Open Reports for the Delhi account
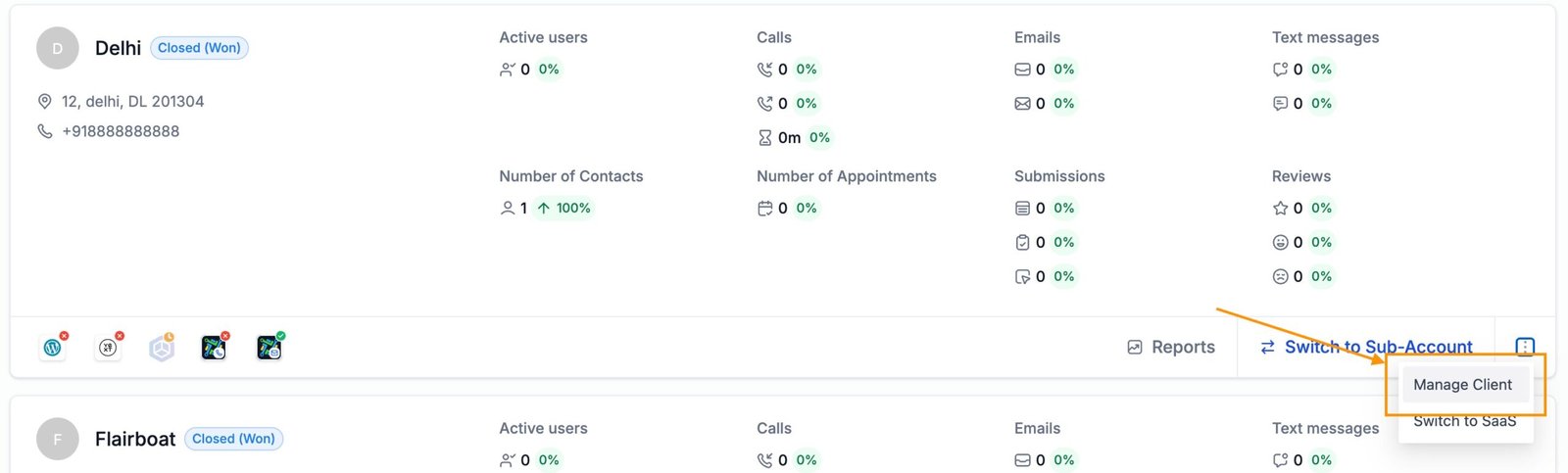Viewport: 1568px width, 473px height. click(x=1171, y=347)
